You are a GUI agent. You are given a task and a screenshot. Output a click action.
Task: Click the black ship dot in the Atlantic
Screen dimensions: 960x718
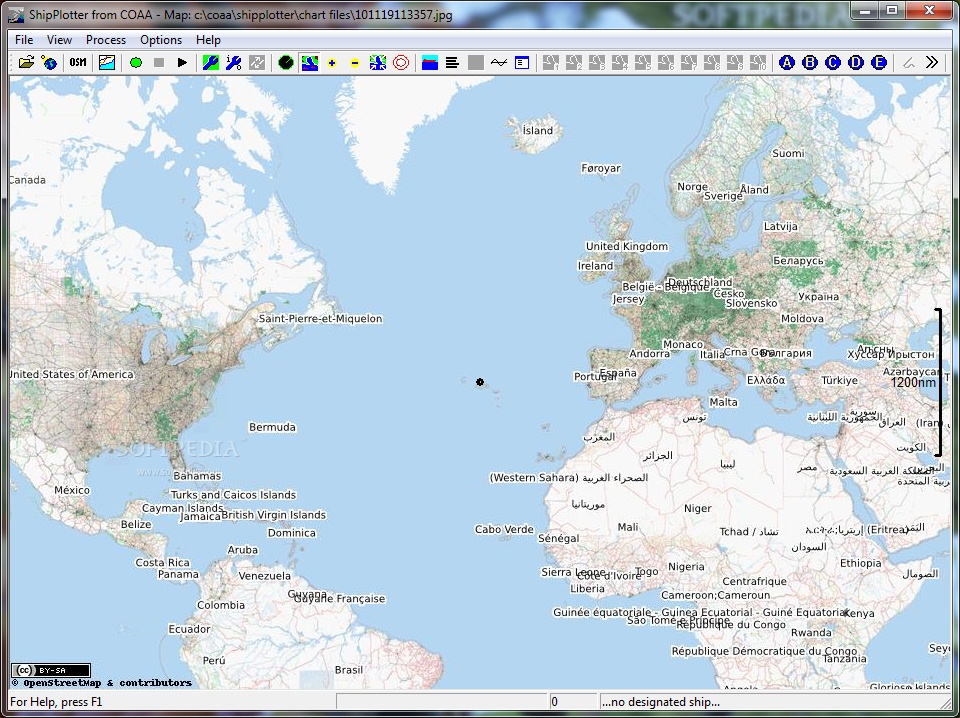(480, 382)
